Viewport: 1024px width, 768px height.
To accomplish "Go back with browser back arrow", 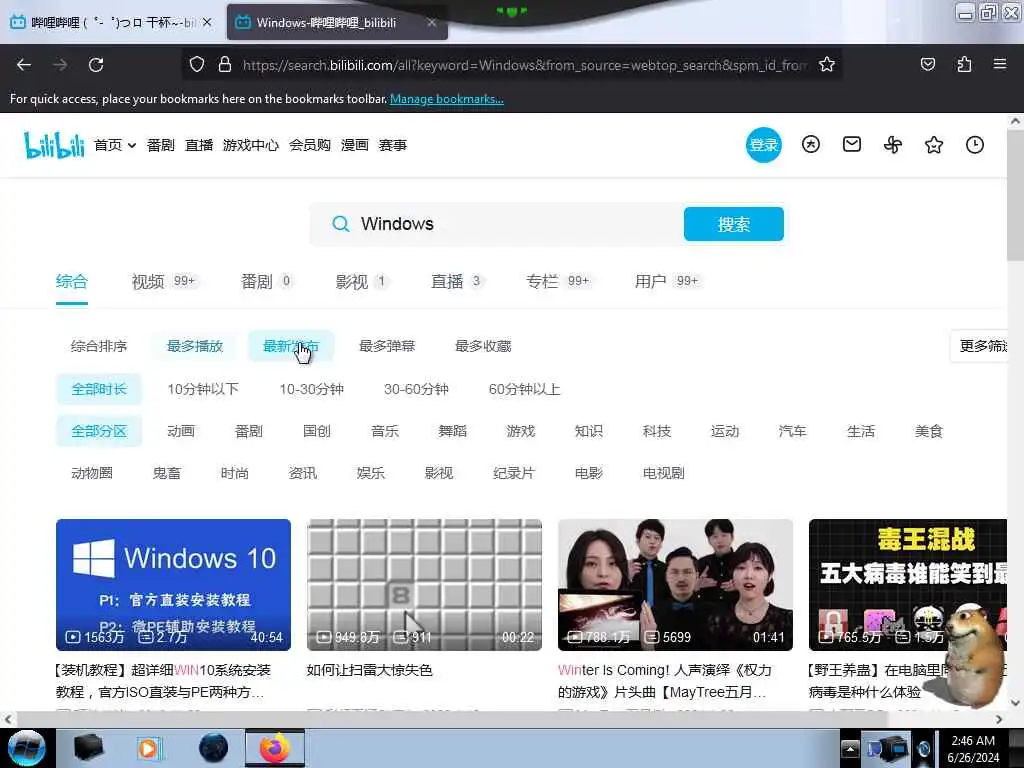I will (x=24, y=65).
